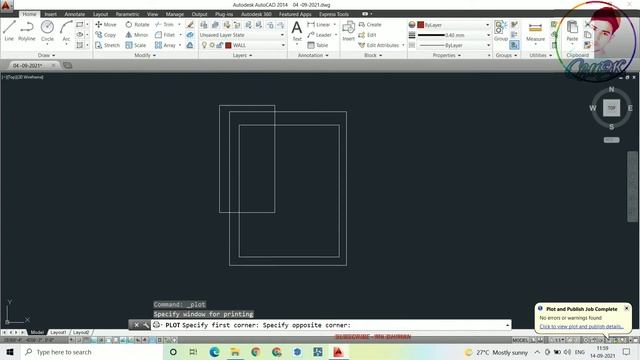Click Windows search box
Image resolution: width=640 pixels, height=360 pixels.
pyautogui.click(x=92, y=352)
